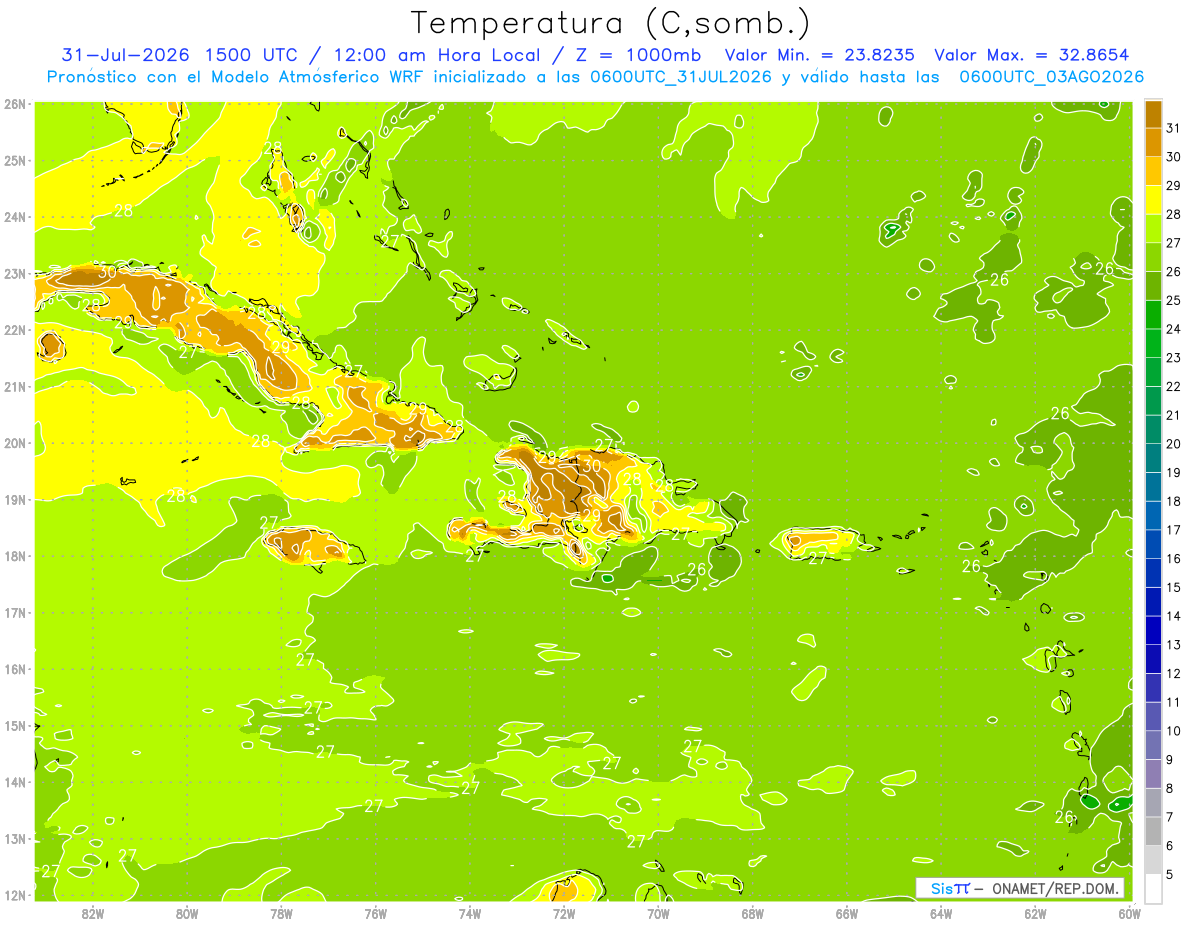
Task: Pick the green swatch between 26 and 27
Action: [1153, 256]
